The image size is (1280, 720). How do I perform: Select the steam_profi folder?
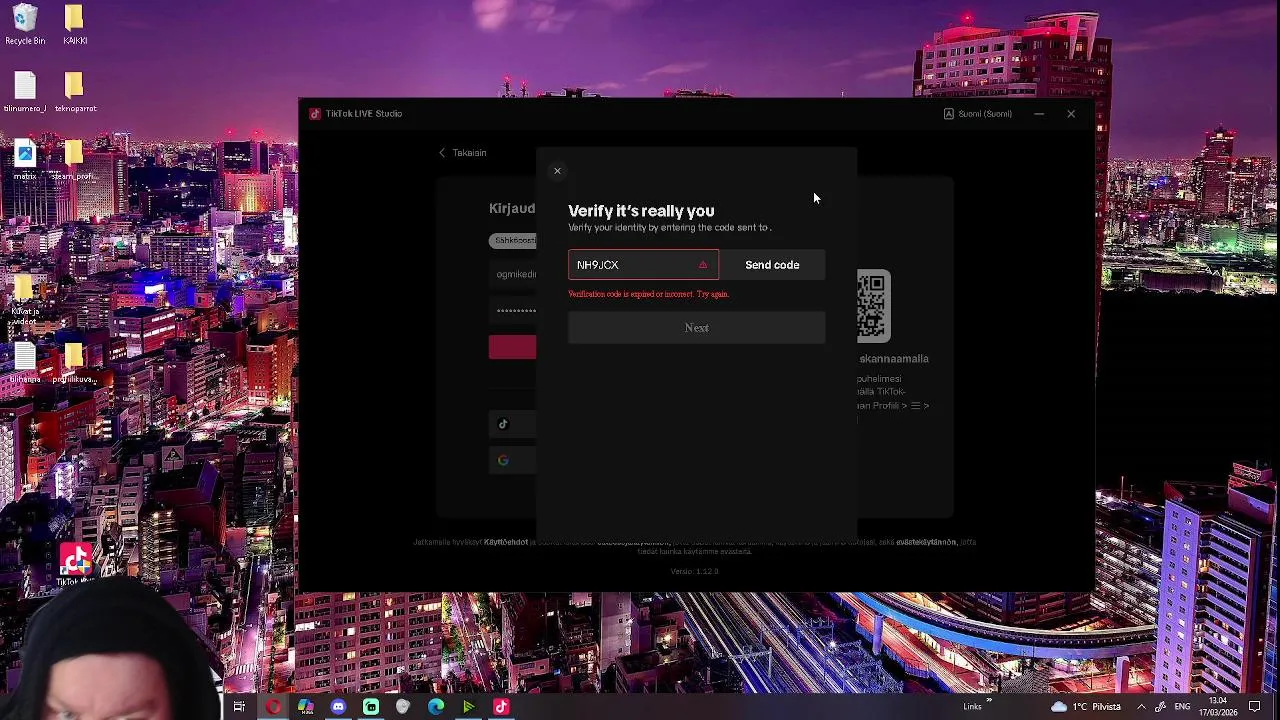(74, 160)
